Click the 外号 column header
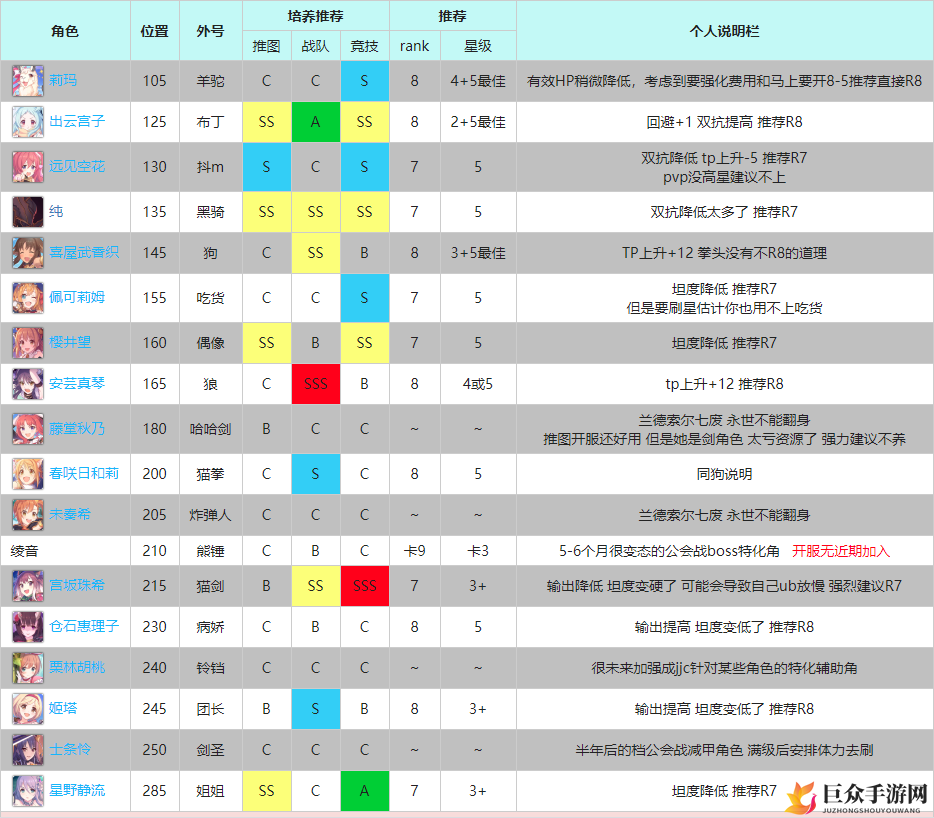 (x=211, y=31)
